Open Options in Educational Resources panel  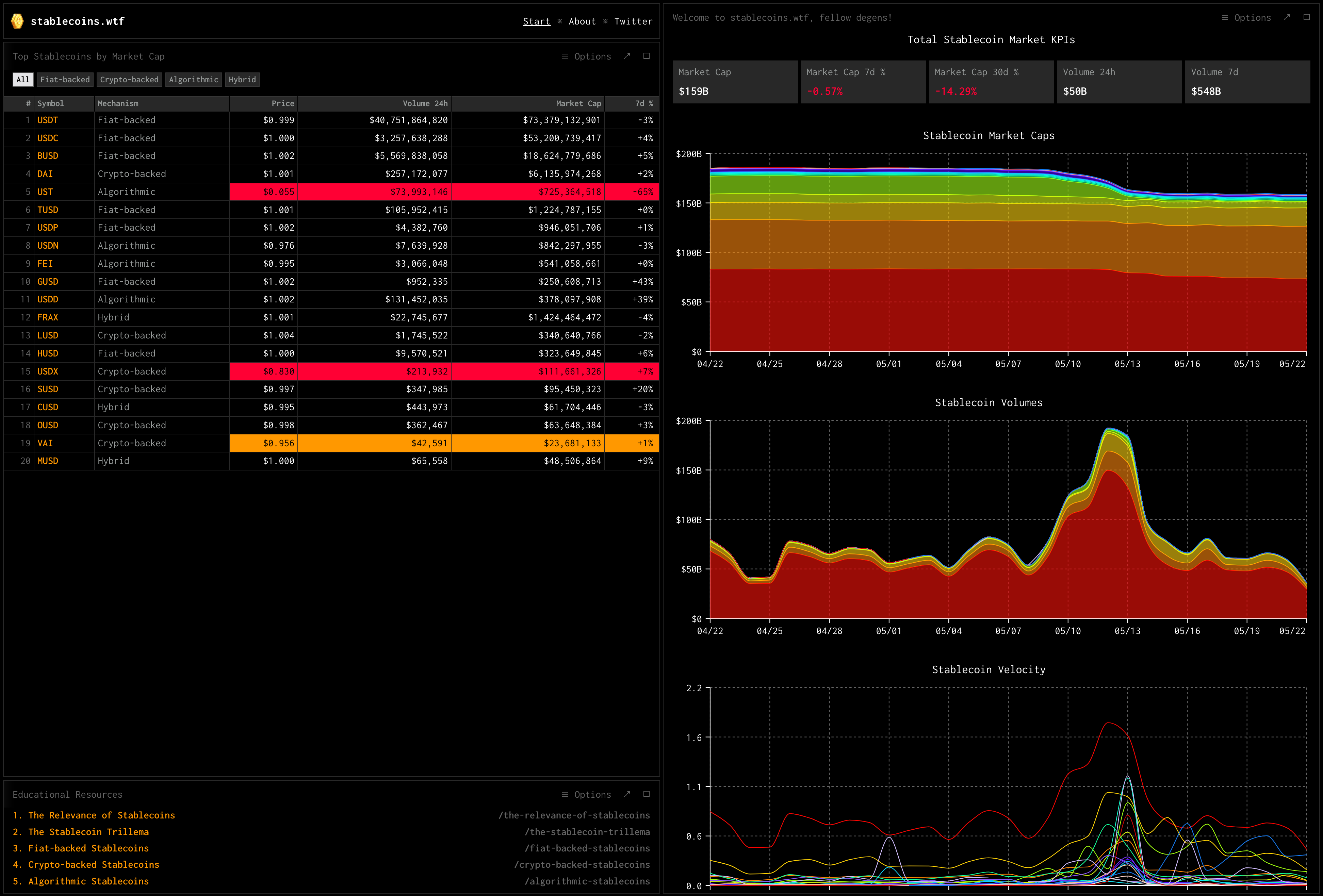(586, 794)
